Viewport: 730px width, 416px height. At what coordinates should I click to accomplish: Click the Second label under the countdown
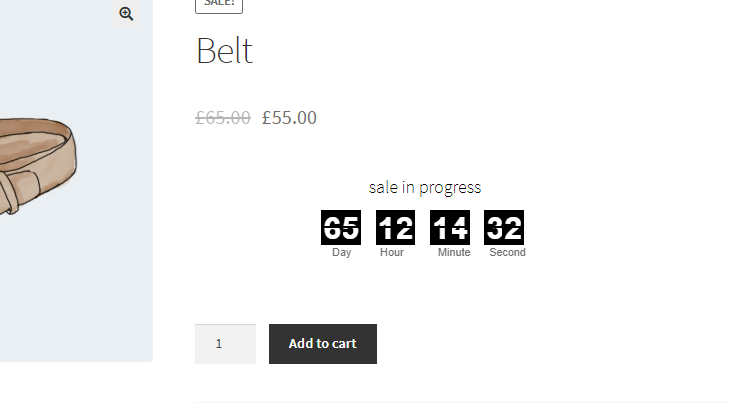point(507,253)
